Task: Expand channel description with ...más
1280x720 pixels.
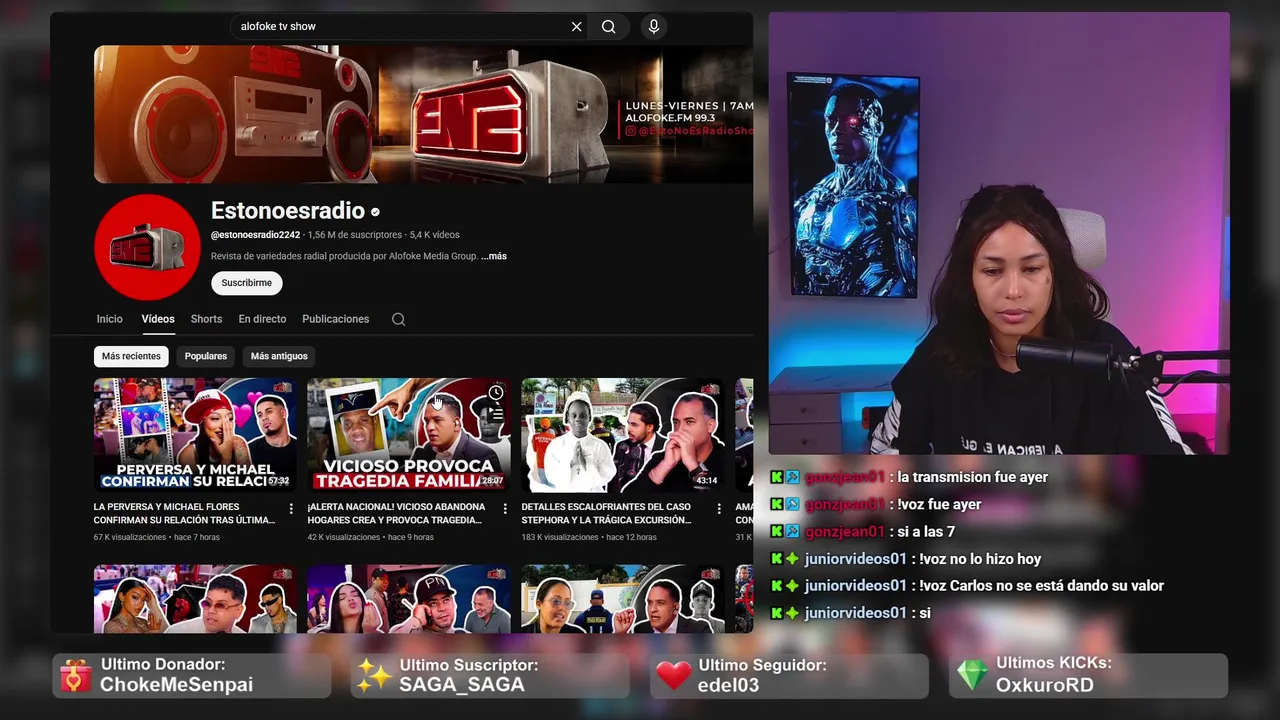Action: pos(494,256)
